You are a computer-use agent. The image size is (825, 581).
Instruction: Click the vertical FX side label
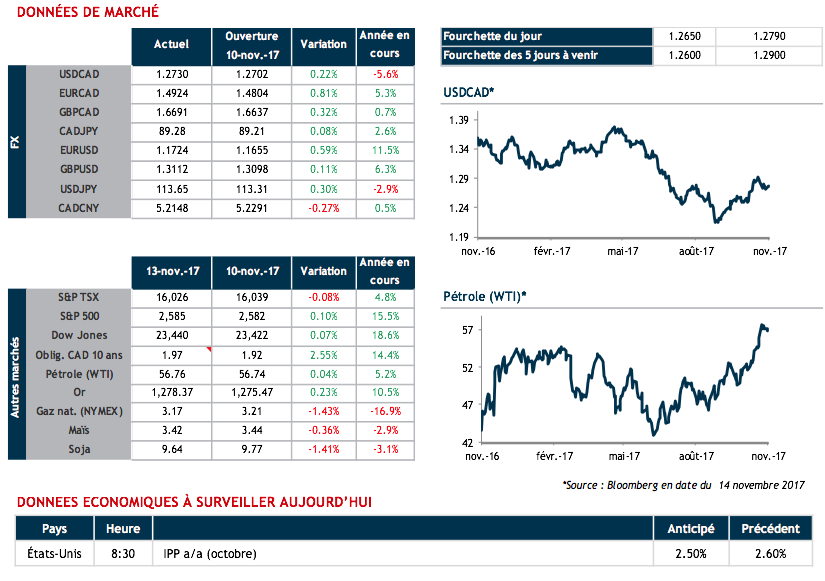[15, 142]
